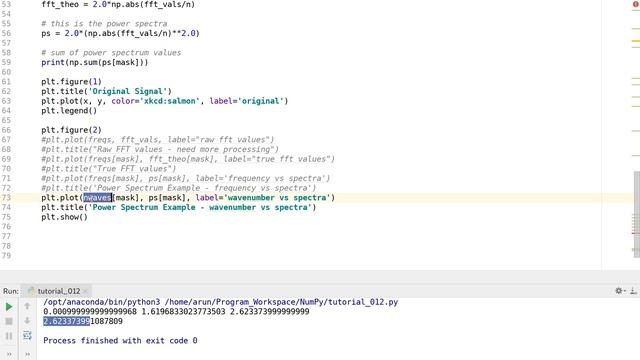Click 'print(np.sum(ps[mask]))' code line
This screenshot has height=360, width=640.
95,62
